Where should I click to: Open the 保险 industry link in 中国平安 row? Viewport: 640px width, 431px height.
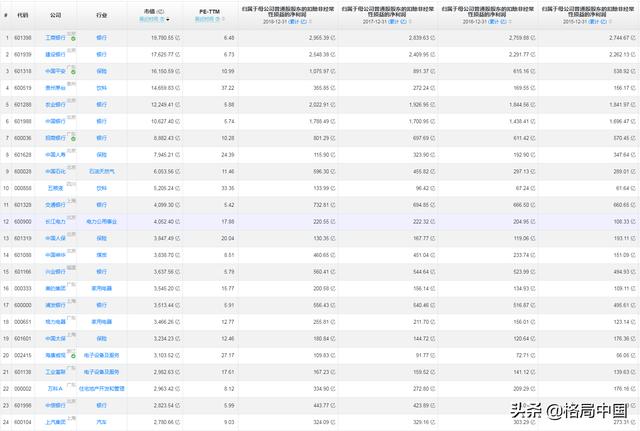pos(102,71)
